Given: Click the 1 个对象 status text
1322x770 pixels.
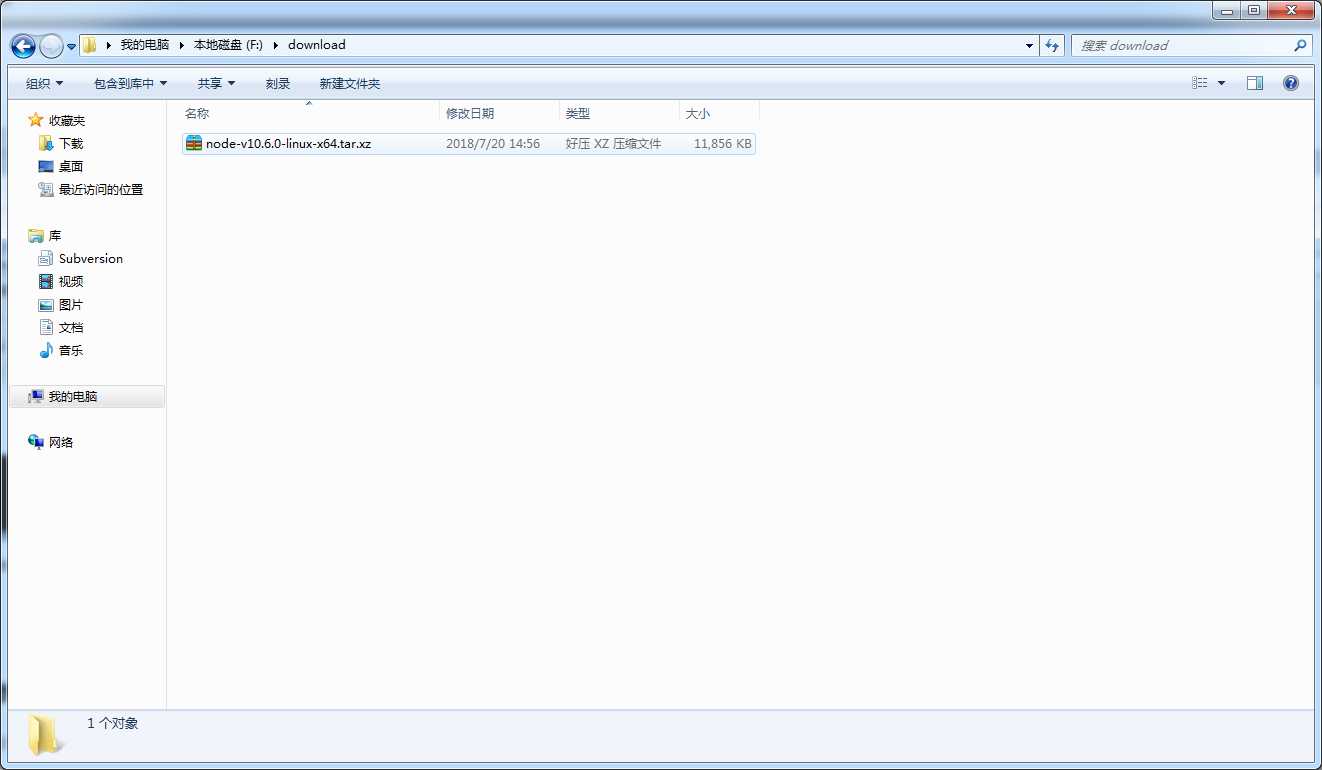Looking at the screenshot, I should (113, 723).
